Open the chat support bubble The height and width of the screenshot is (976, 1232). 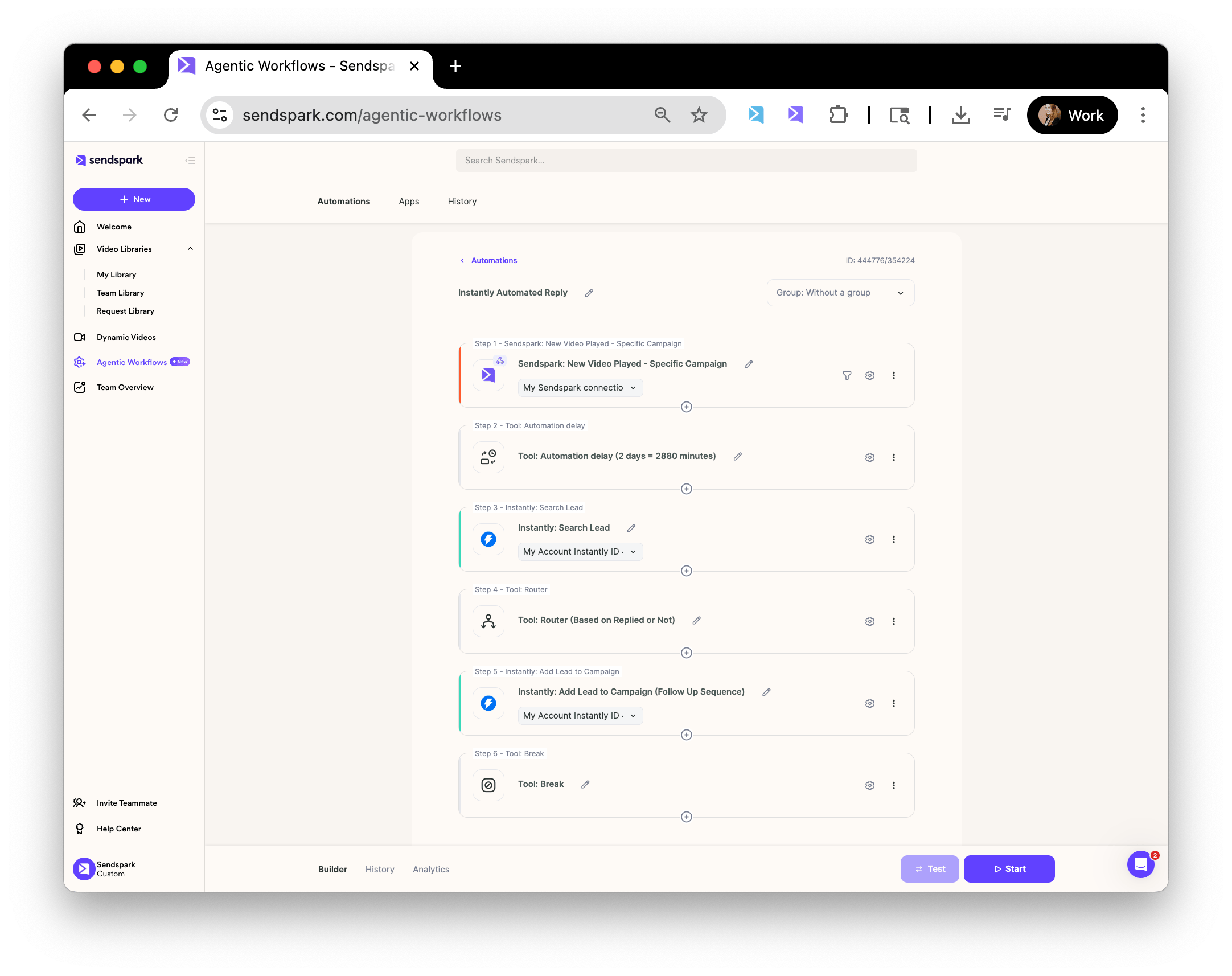pyautogui.click(x=1140, y=864)
